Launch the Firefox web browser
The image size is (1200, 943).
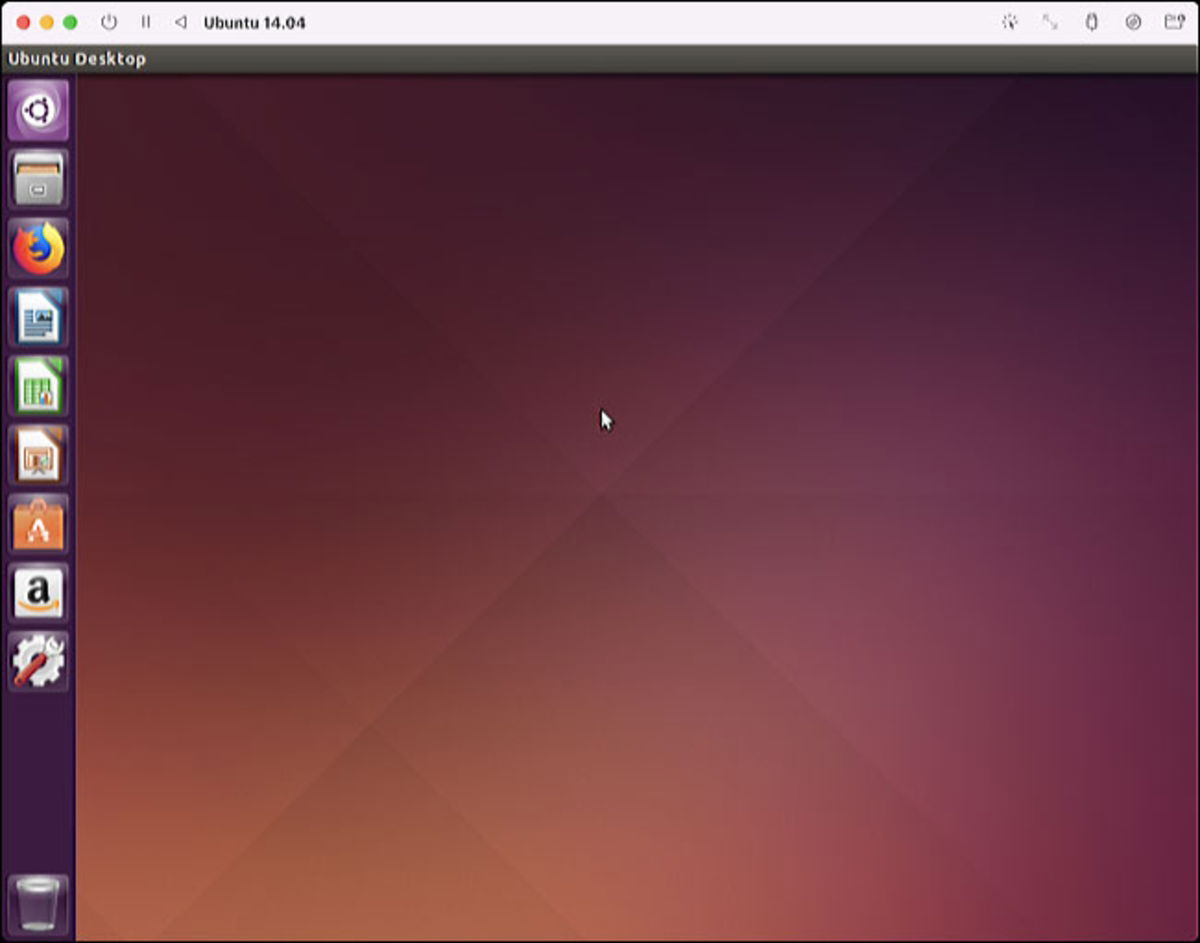[37, 247]
